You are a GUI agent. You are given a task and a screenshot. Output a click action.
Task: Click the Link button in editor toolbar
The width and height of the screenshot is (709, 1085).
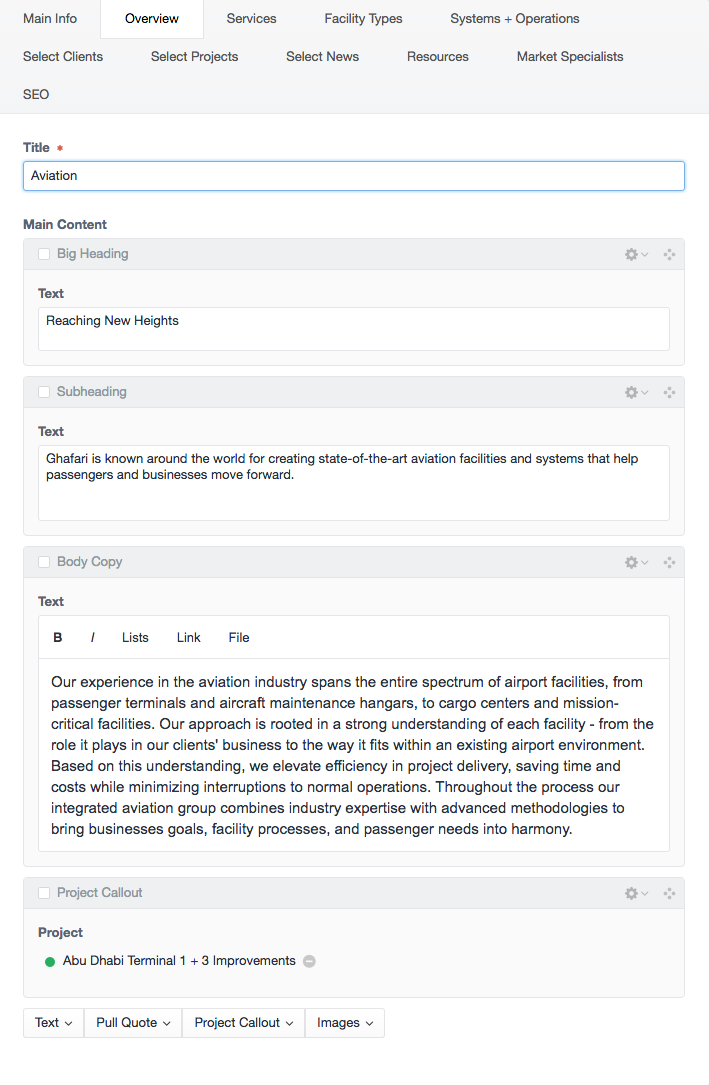pyautogui.click(x=188, y=637)
